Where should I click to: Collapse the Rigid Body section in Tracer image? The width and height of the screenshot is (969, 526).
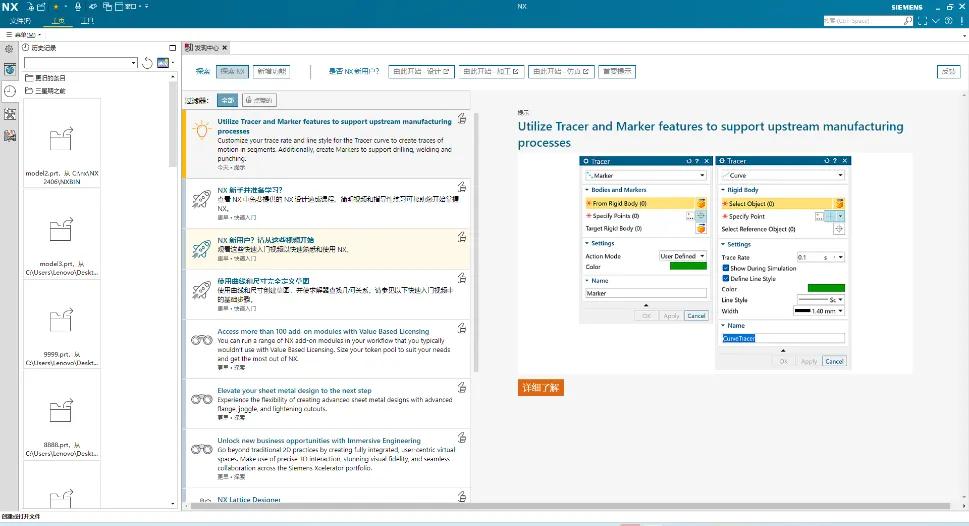pyautogui.click(x=723, y=190)
